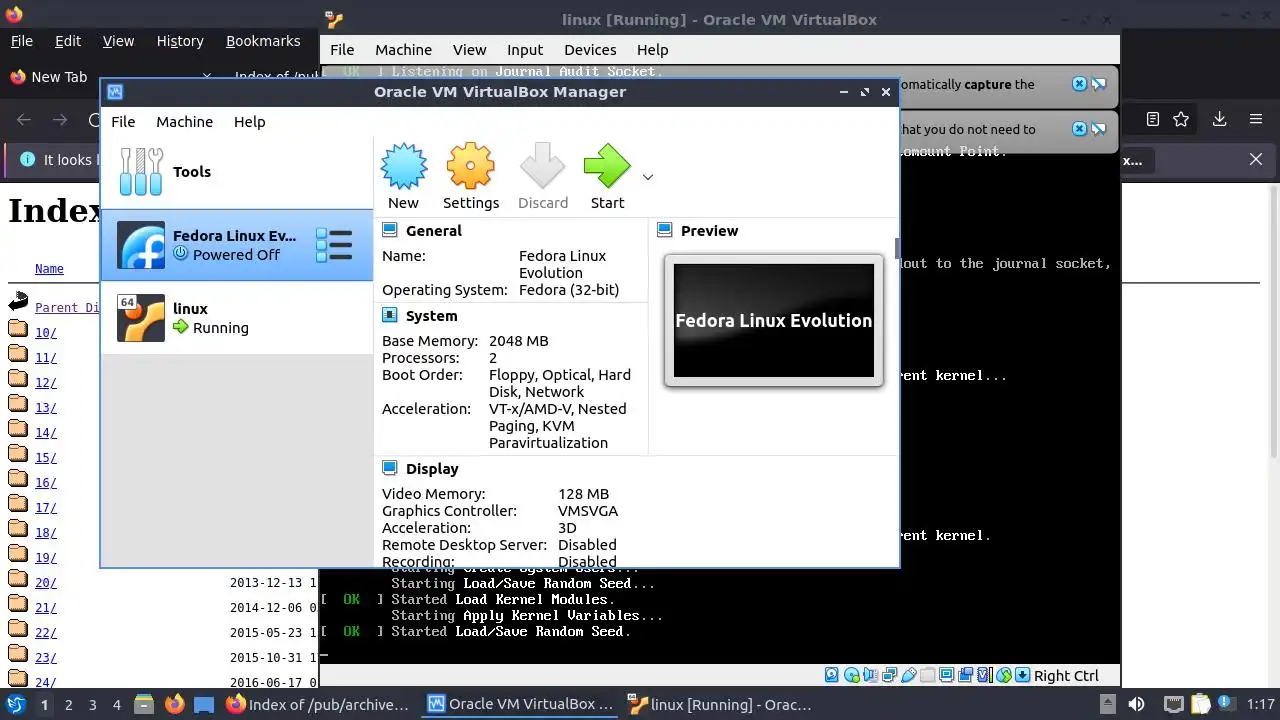Start the VM with the green arrow

(607, 166)
